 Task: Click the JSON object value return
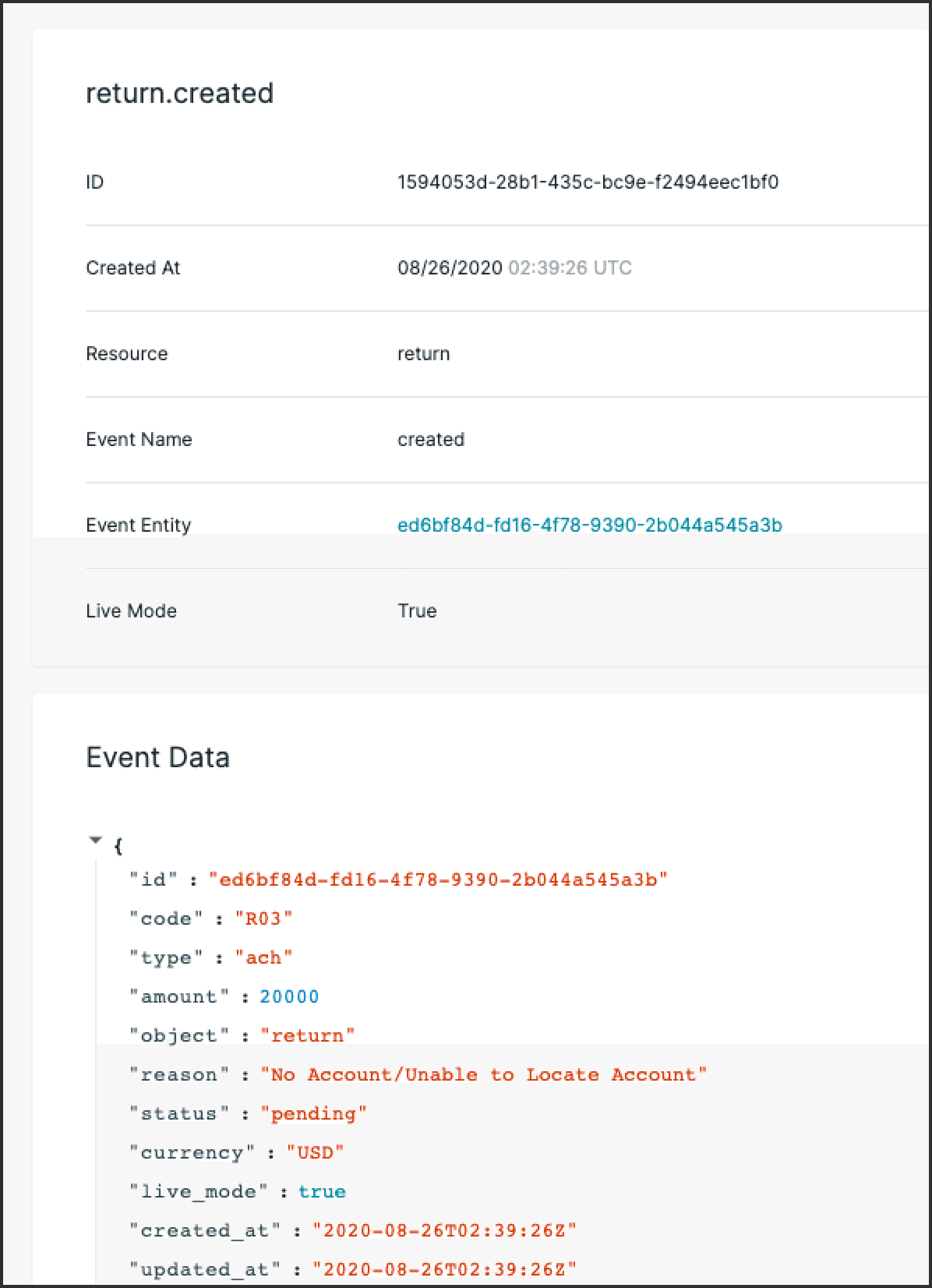click(308, 1036)
